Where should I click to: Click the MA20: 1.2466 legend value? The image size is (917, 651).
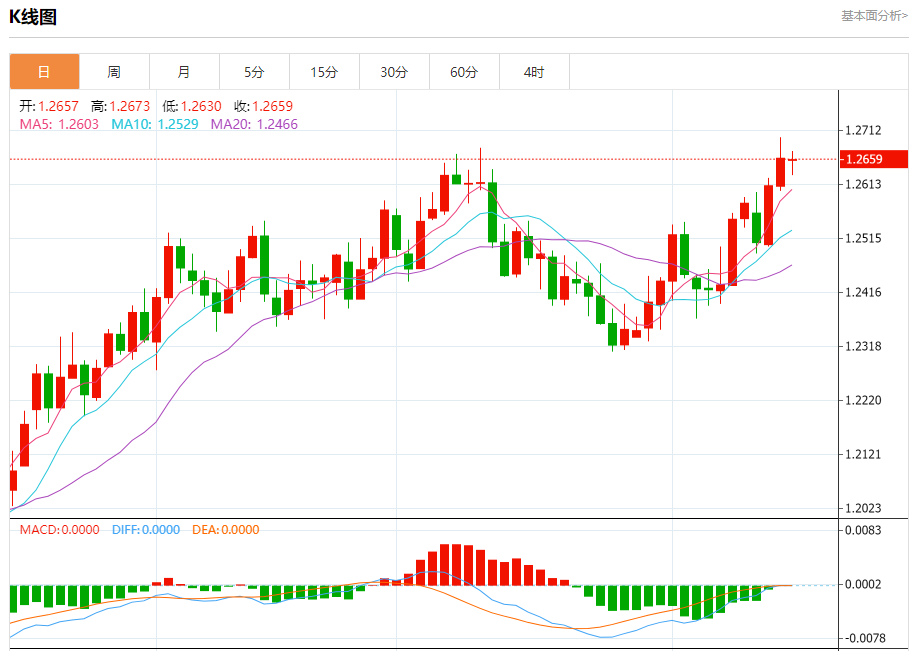click(254, 124)
